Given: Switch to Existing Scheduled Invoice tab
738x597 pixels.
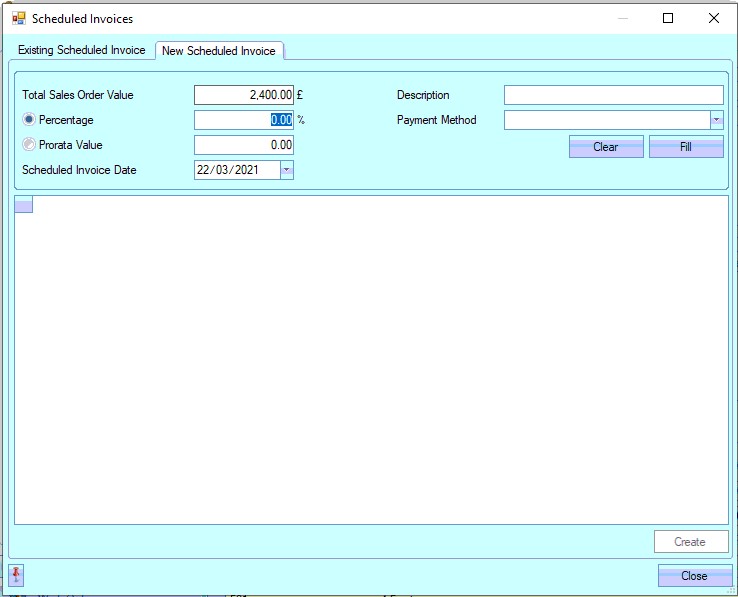Looking at the screenshot, I should (x=81, y=50).
